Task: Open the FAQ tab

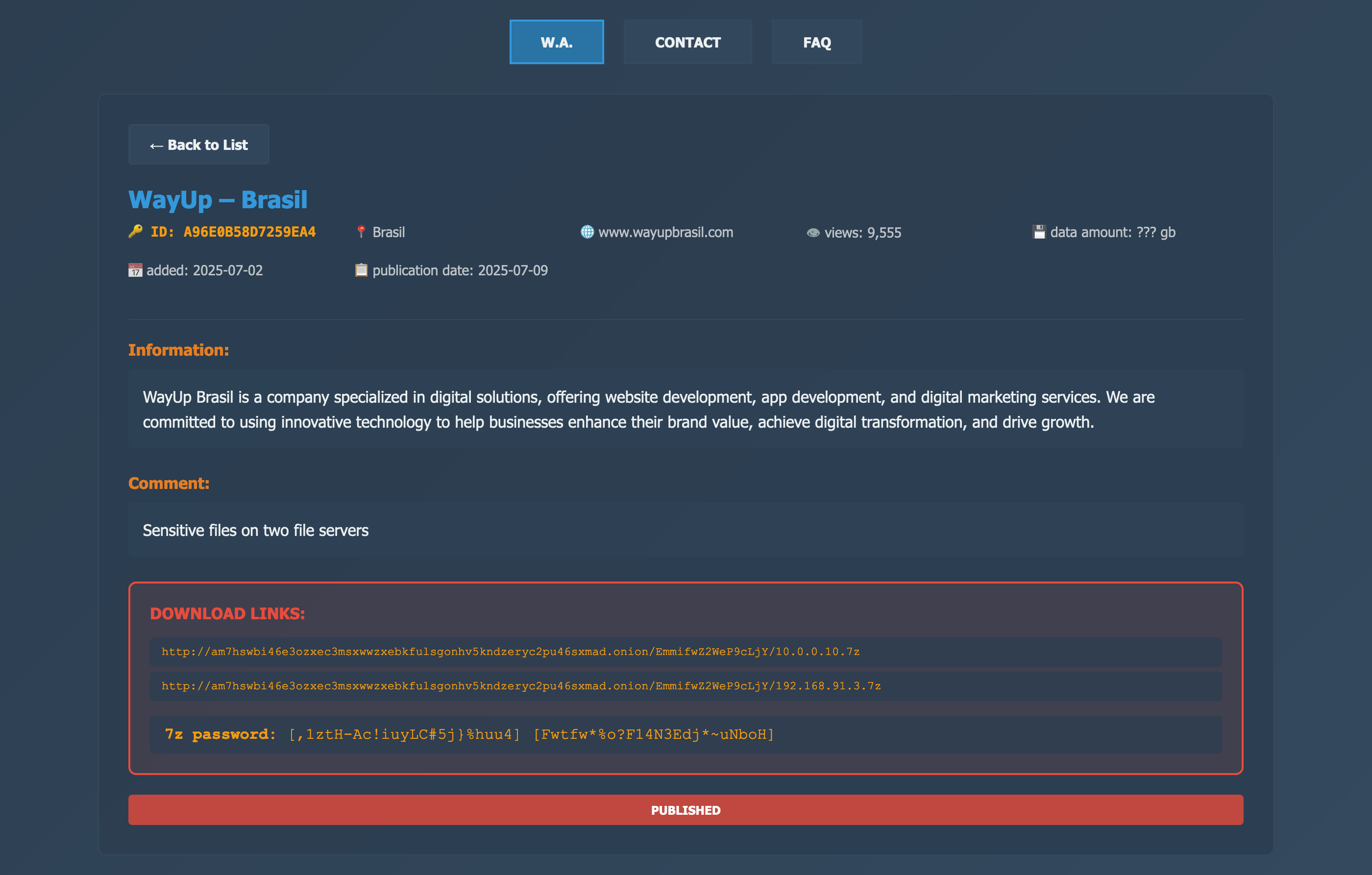Action: coord(816,42)
